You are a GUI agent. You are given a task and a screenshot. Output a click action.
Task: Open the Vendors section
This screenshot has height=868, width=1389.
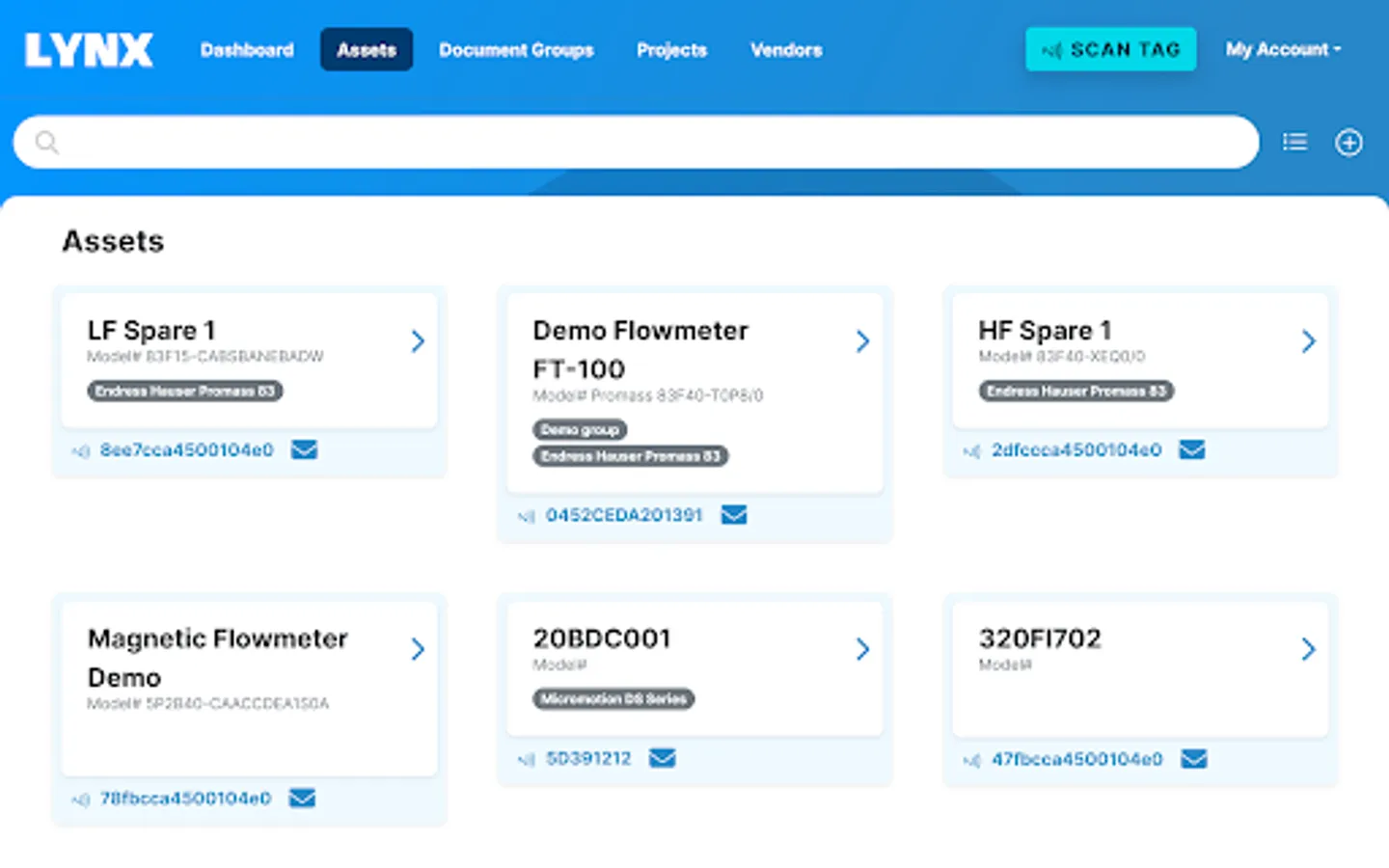tap(785, 50)
